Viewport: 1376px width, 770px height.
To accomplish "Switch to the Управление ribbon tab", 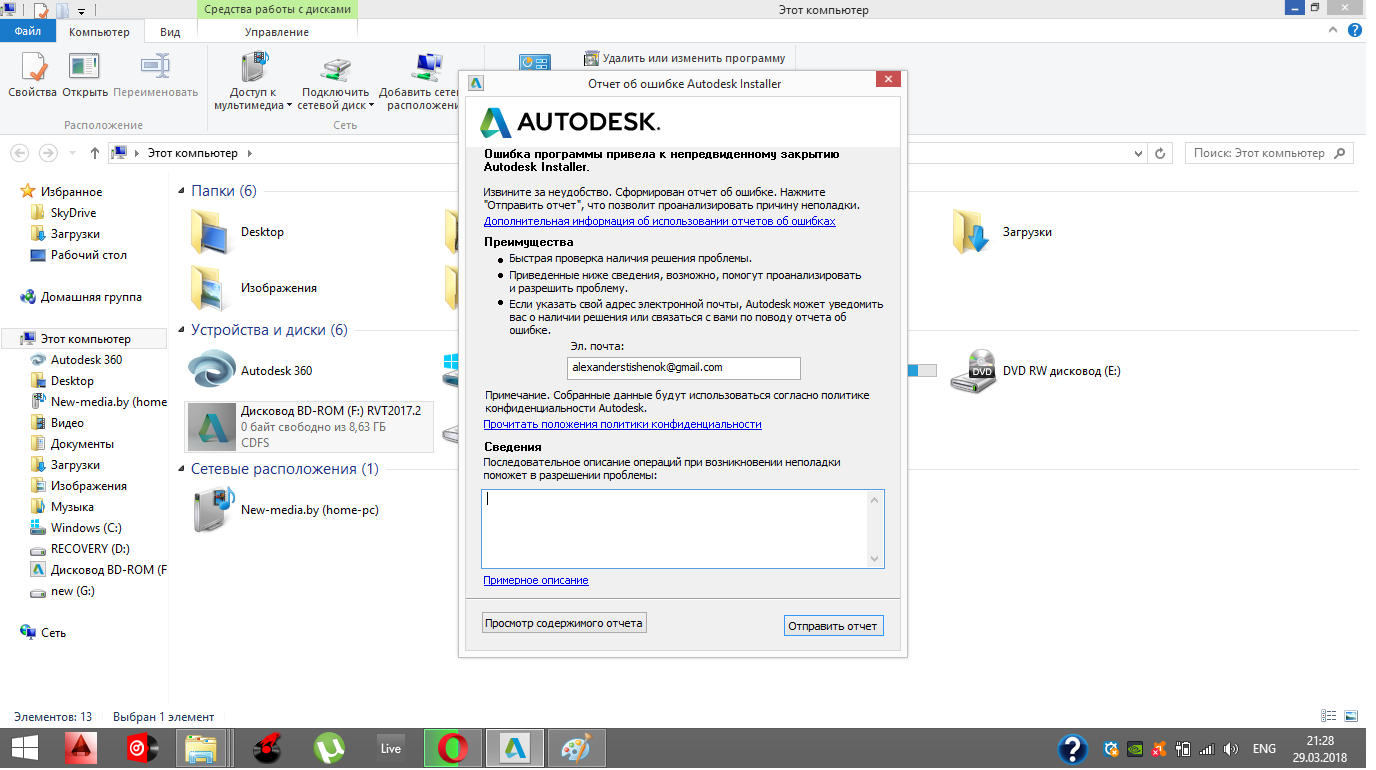I will tap(277, 32).
